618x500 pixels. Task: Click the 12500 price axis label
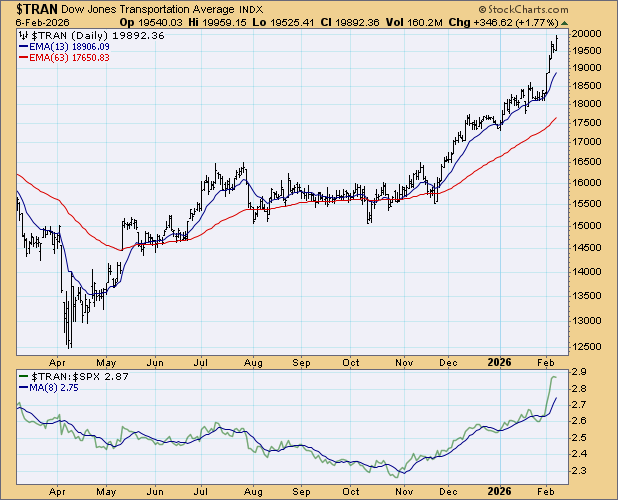pos(589,347)
